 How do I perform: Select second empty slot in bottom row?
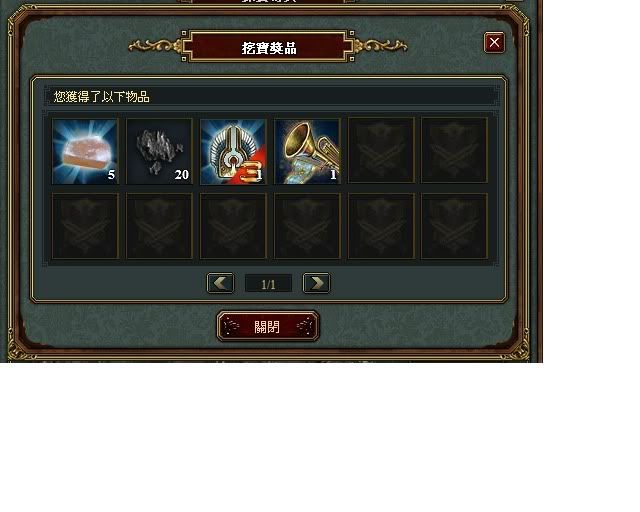point(159,226)
